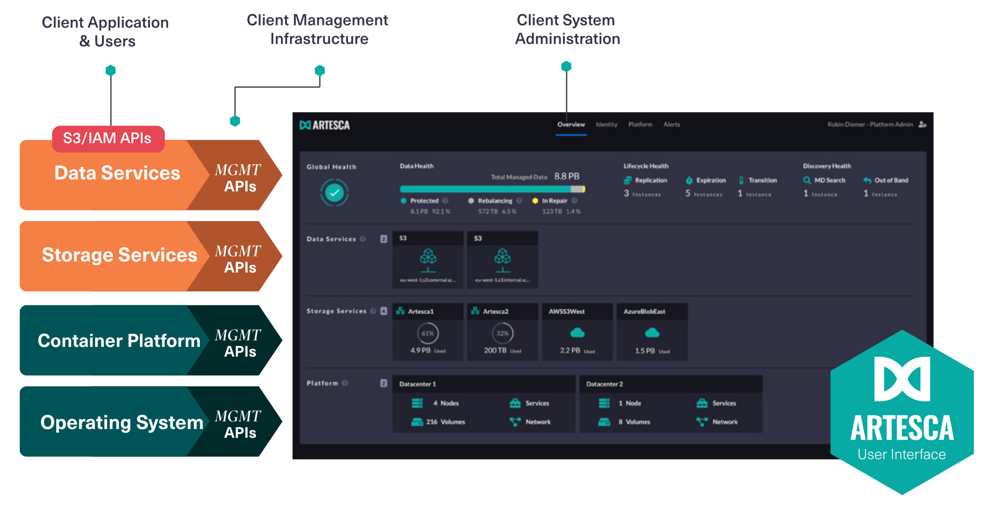The image size is (1000, 507).
Task: Open the Alerts tab
Action: pyautogui.click(x=672, y=124)
